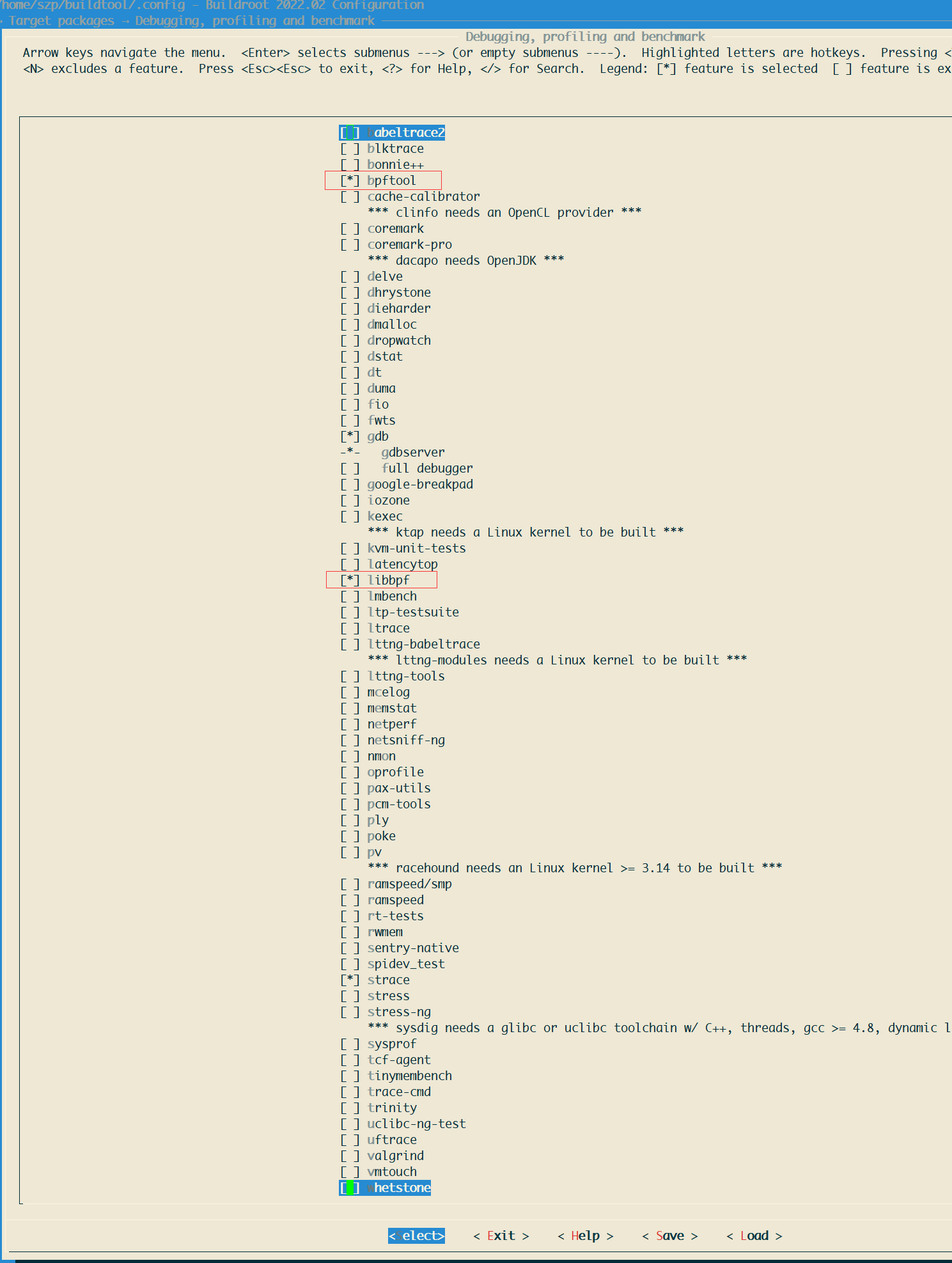Select the coremark-pro menu entry
Image resolution: width=952 pixels, height=1263 pixels.
click(x=396, y=244)
